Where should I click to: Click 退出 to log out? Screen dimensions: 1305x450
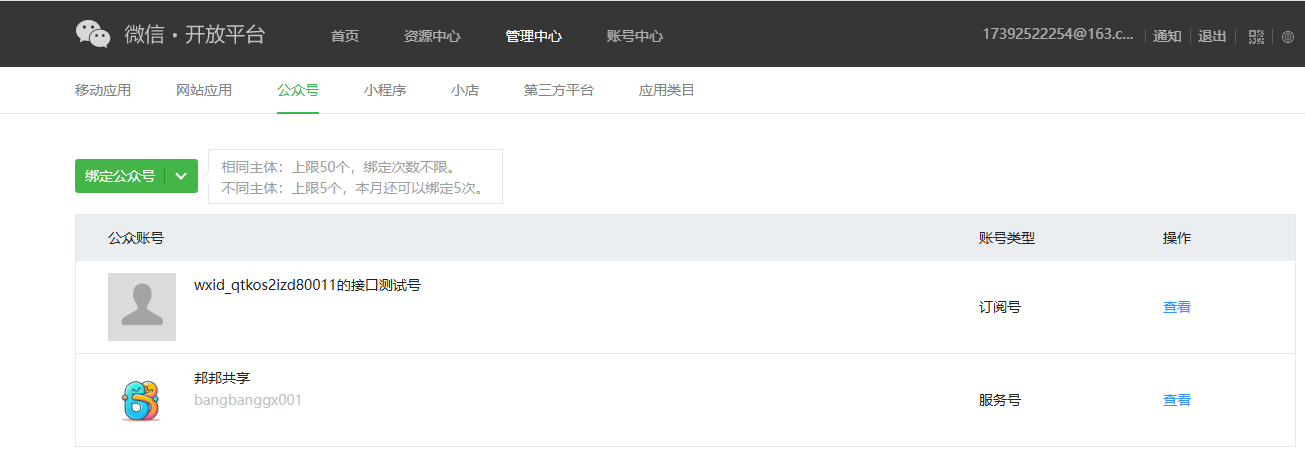coord(1212,36)
